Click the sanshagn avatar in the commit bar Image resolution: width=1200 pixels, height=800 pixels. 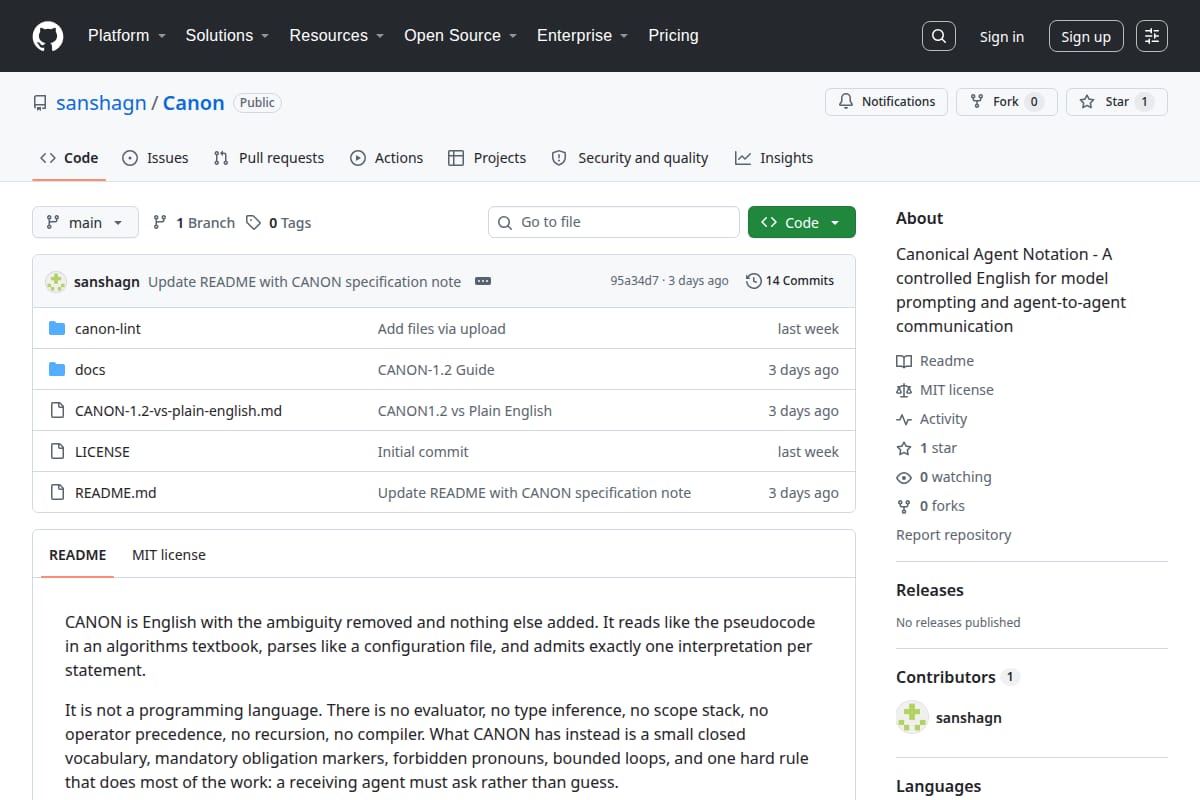56,282
